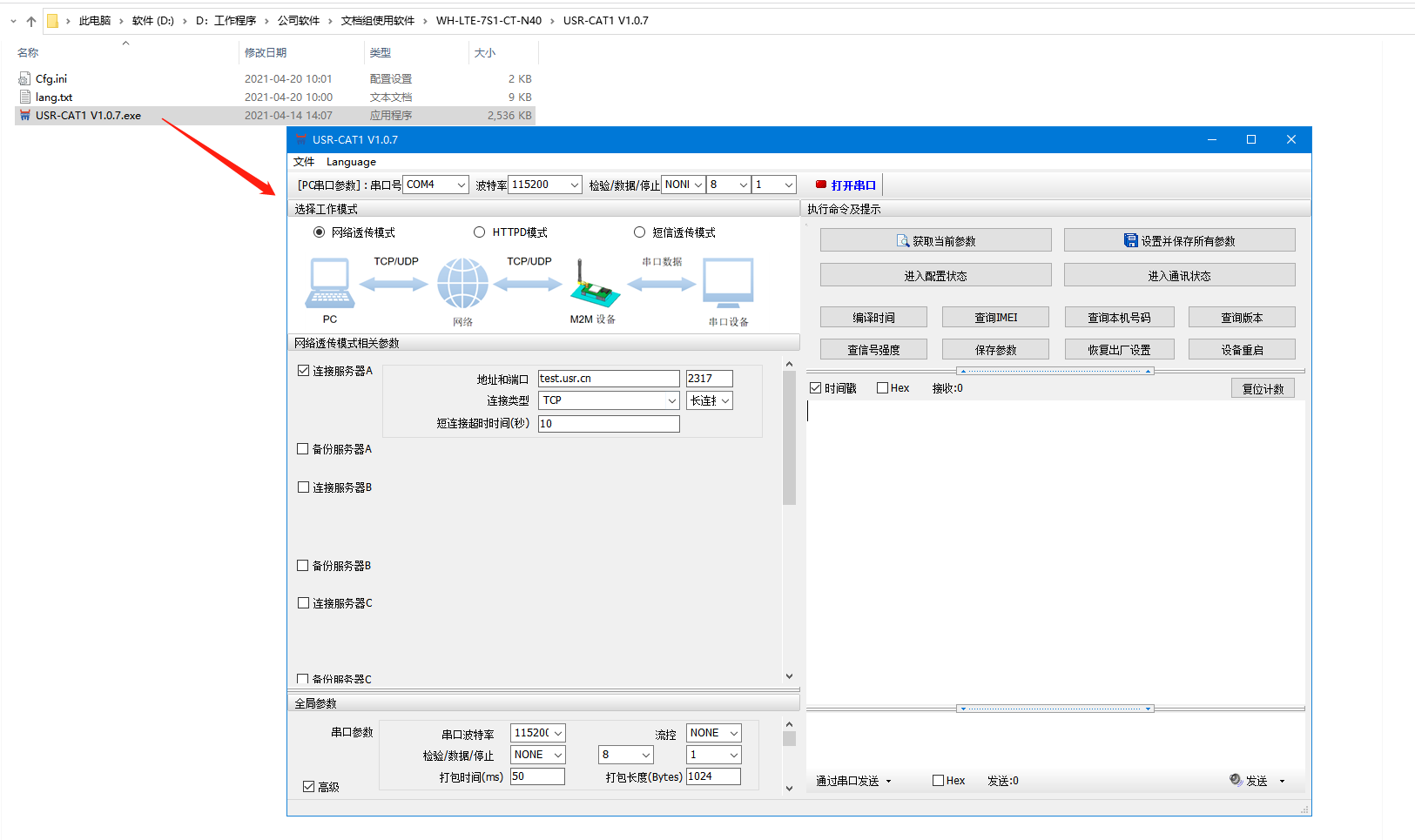Image resolution: width=1415 pixels, height=840 pixels.
Task: Toggle Hex checkbox in send area
Action: (x=938, y=781)
